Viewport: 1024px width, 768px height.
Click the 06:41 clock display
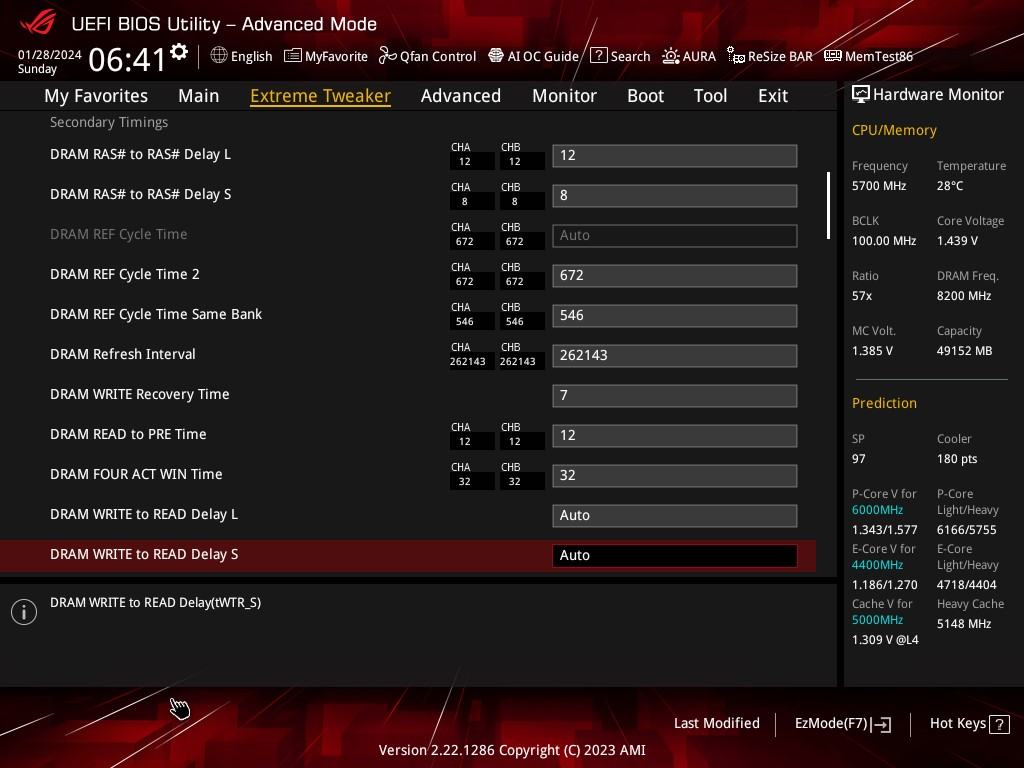click(127, 59)
